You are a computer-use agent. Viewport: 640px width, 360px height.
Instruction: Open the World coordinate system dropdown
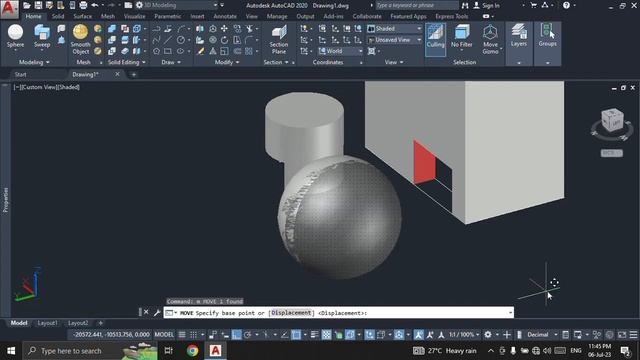(x=340, y=51)
